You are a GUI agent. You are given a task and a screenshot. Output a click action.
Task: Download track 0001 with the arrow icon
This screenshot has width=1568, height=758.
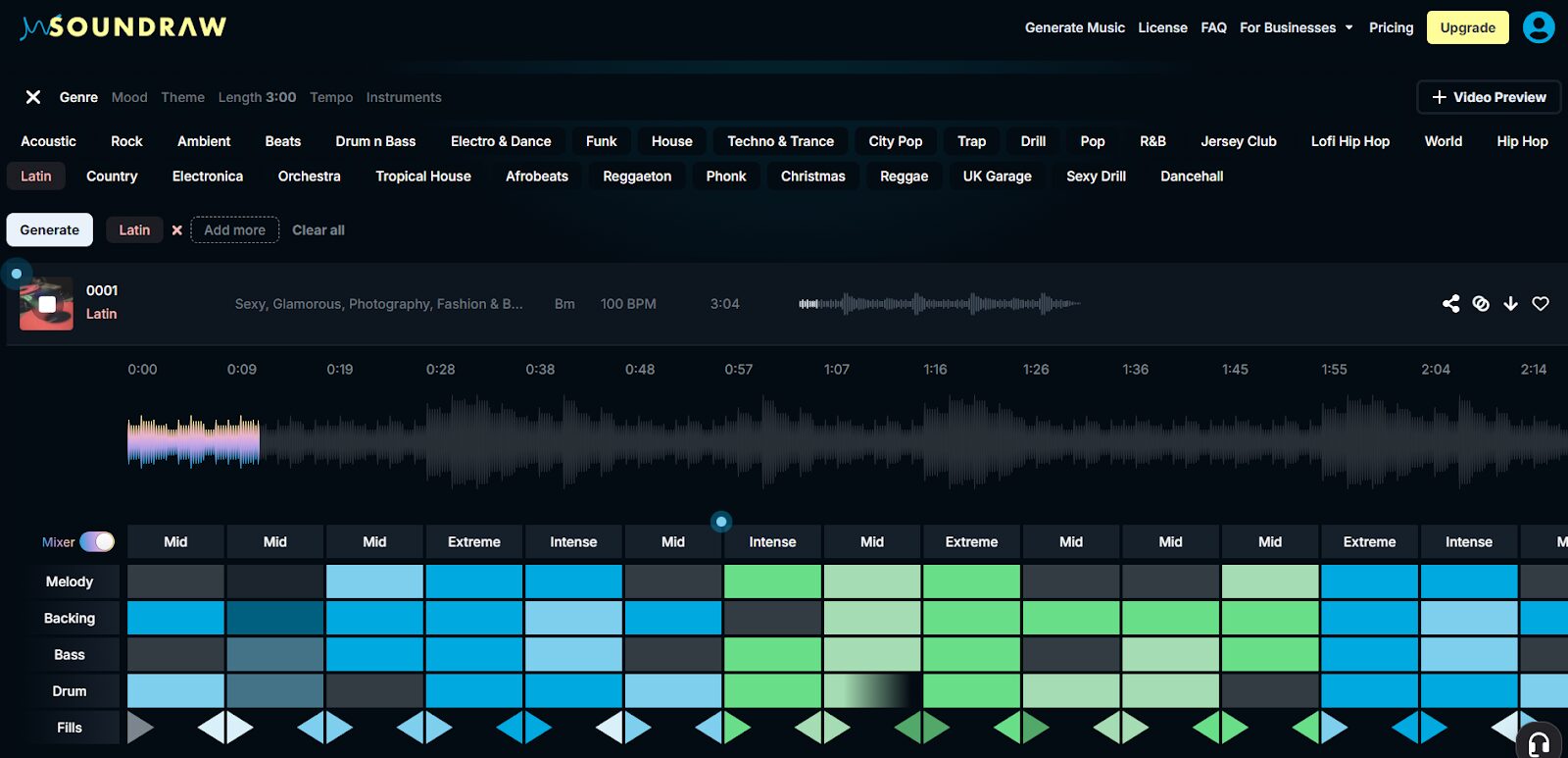[x=1510, y=304]
